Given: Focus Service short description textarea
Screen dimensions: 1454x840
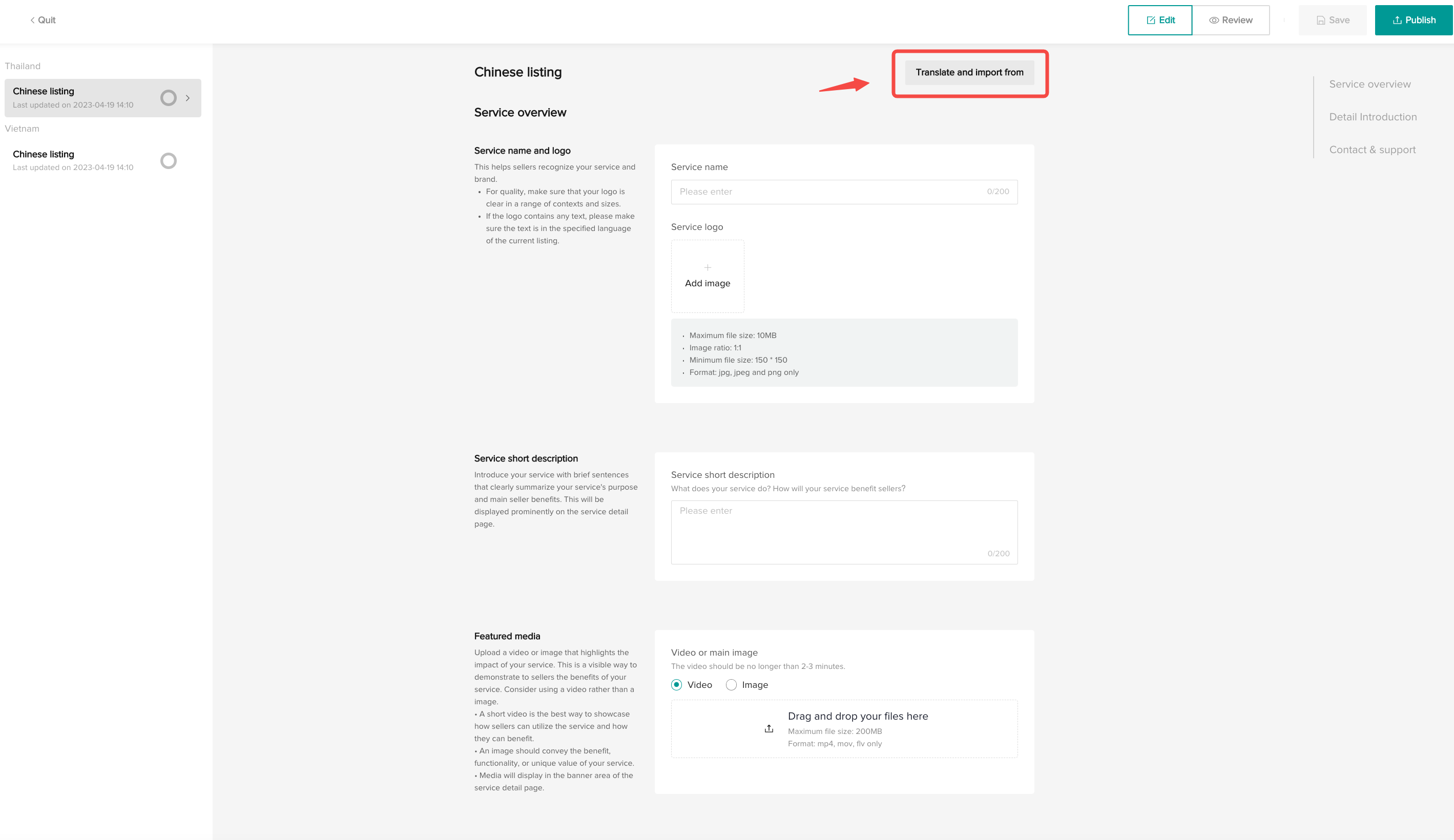Looking at the screenshot, I should 844,532.
